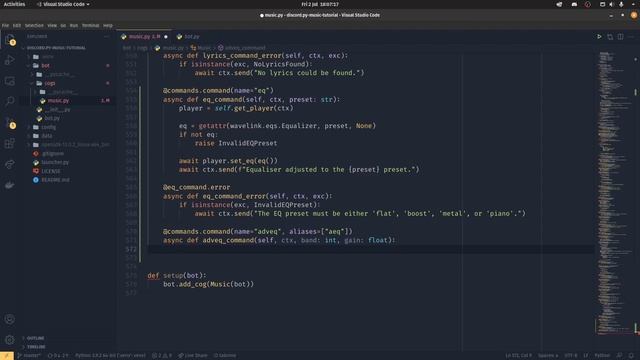Expand __pycache__ folder under bot
The image size is (640, 360).
tap(69, 74)
